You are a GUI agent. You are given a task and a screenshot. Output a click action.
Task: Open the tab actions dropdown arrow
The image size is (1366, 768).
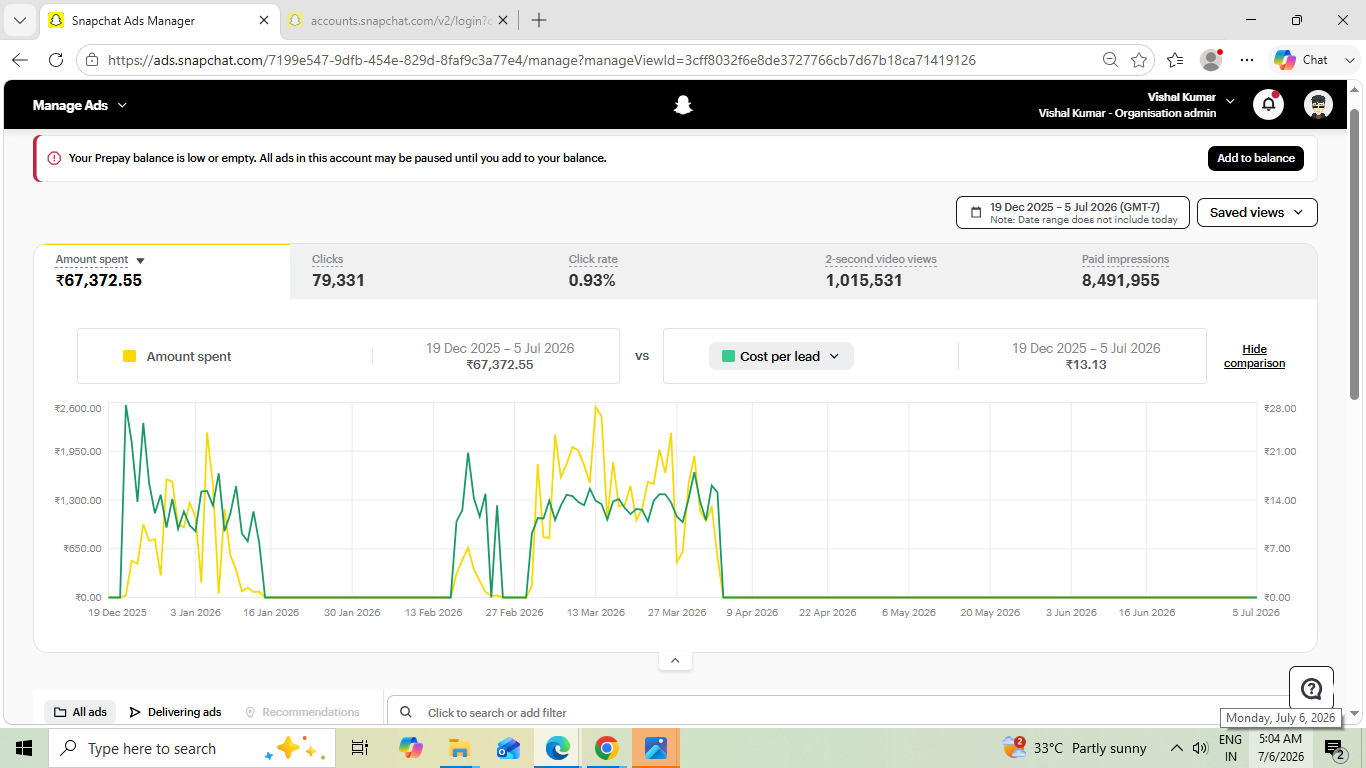20,20
